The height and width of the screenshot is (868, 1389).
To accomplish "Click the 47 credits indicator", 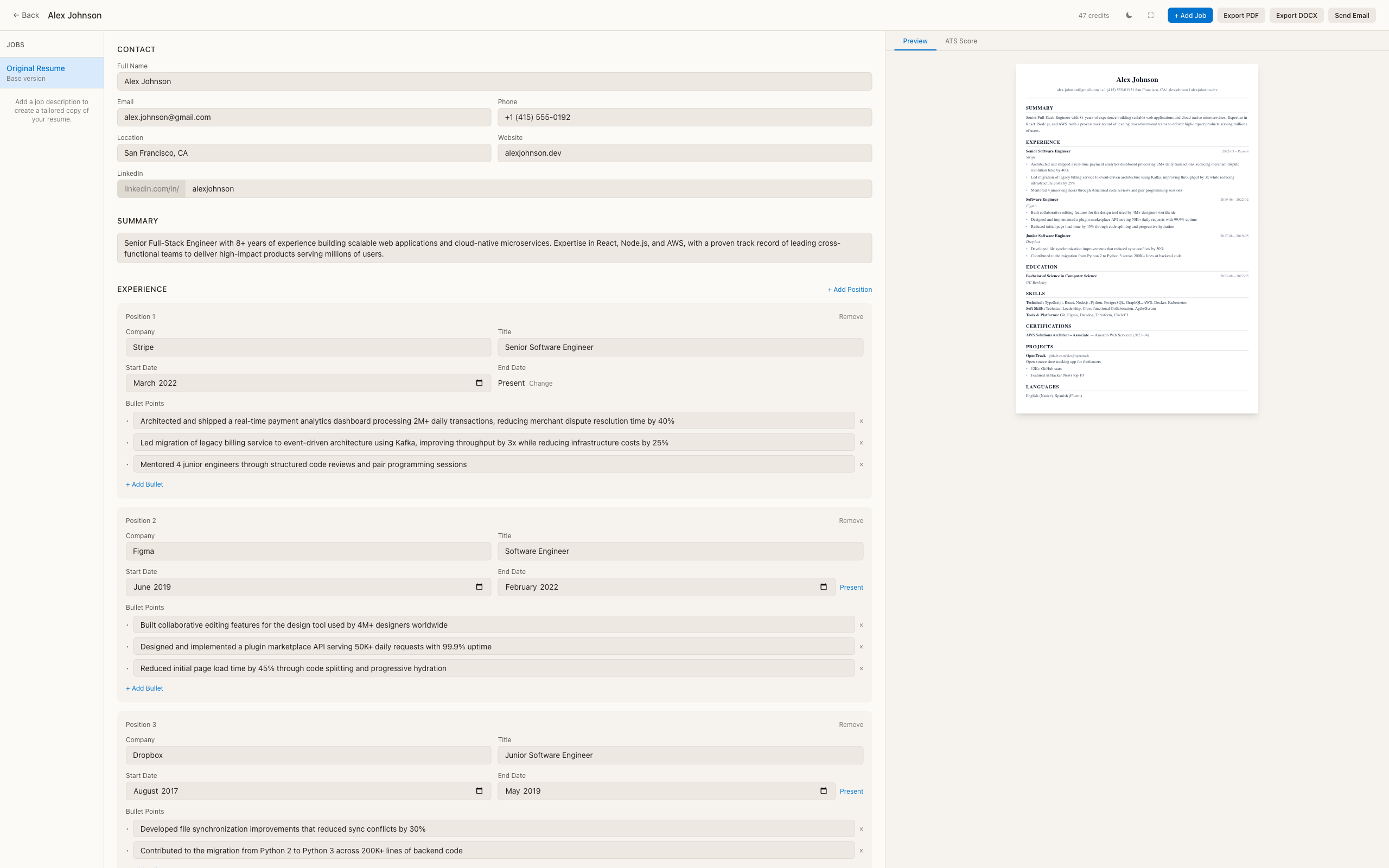I will (1093, 16).
